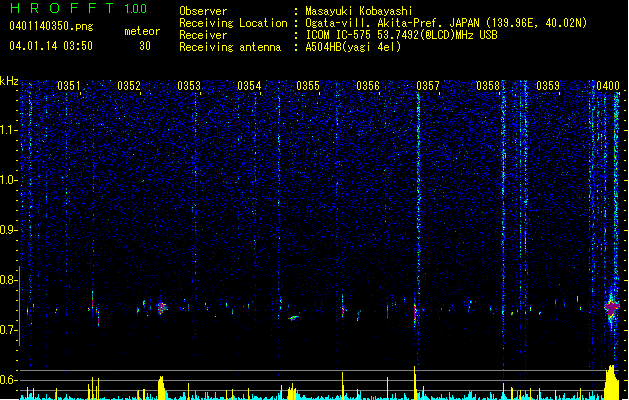Click the 'Receiving antenna' label
This screenshot has width=629, height=400.
coord(230,47)
